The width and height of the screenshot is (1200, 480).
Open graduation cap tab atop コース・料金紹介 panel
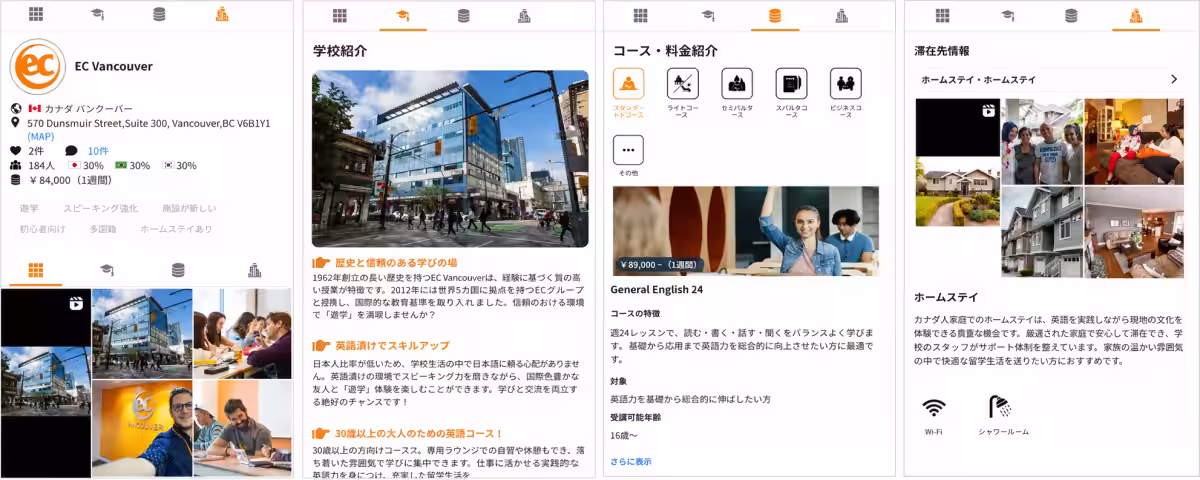(x=708, y=15)
